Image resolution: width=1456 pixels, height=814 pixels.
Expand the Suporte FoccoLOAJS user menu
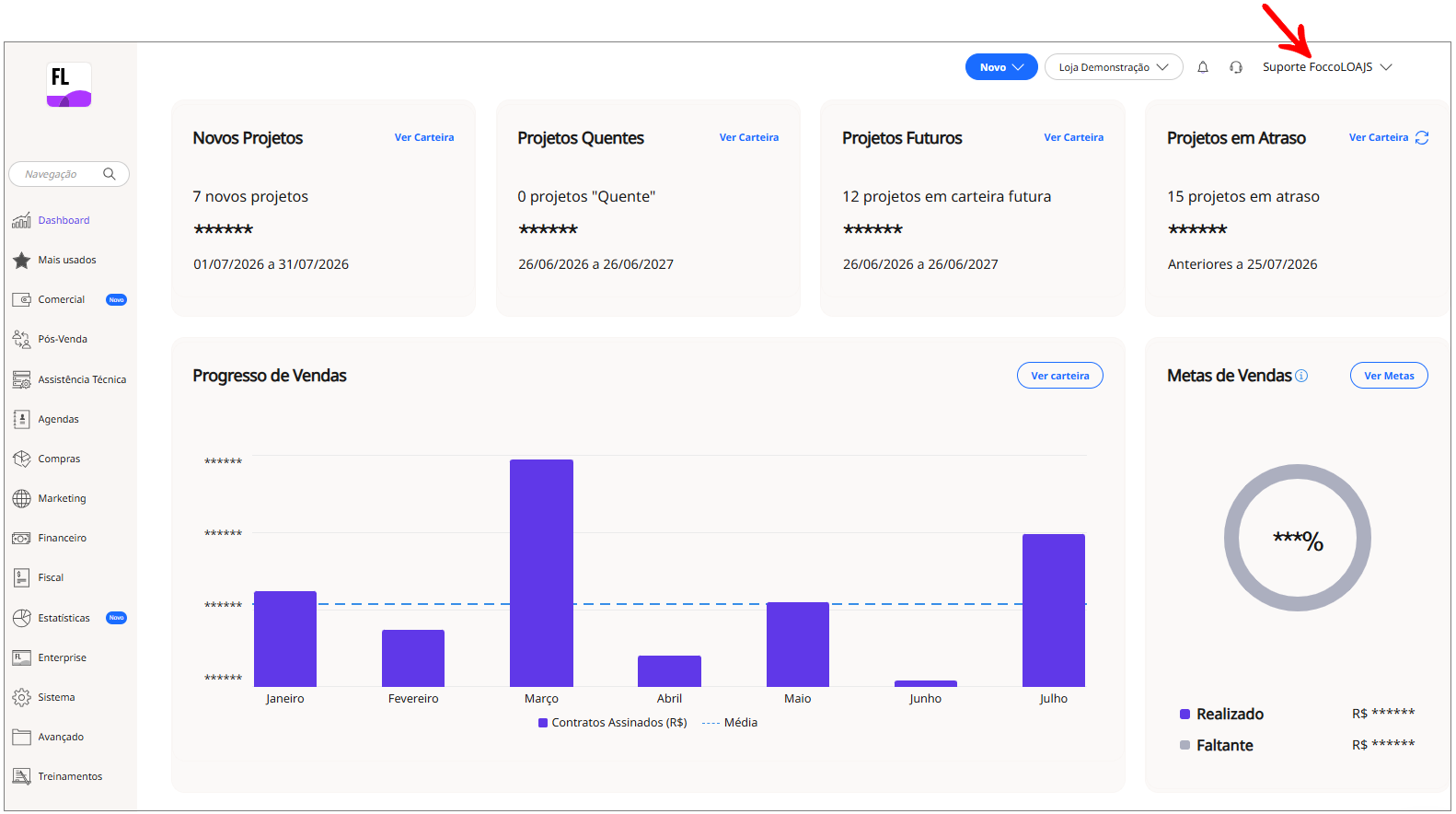tap(1327, 67)
